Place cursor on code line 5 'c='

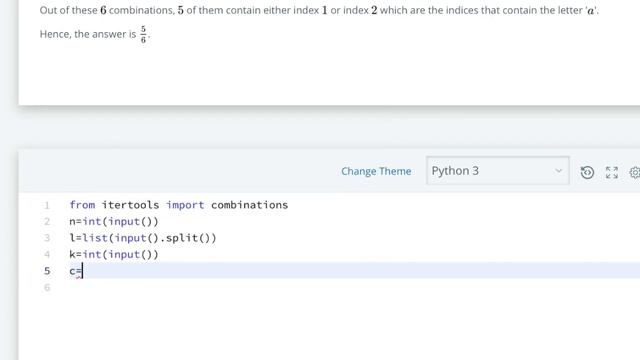click(x=76, y=271)
